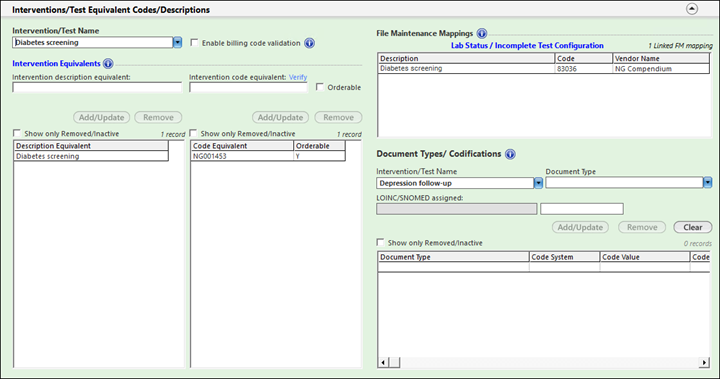Click the Description header in mappings table
The width and height of the screenshot is (720, 380).
pyautogui.click(x=466, y=58)
